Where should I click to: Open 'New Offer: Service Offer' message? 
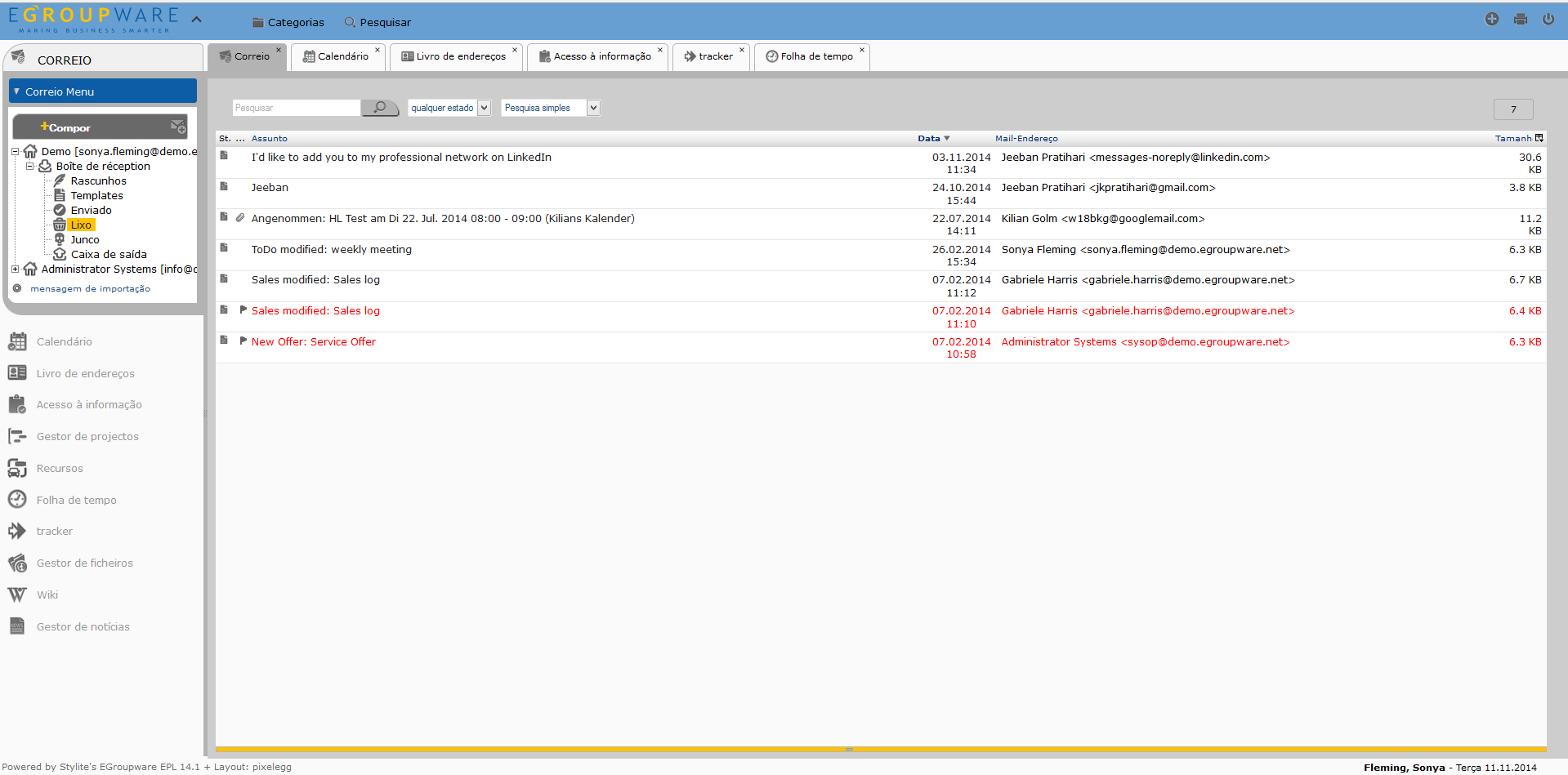click(314, 341)
